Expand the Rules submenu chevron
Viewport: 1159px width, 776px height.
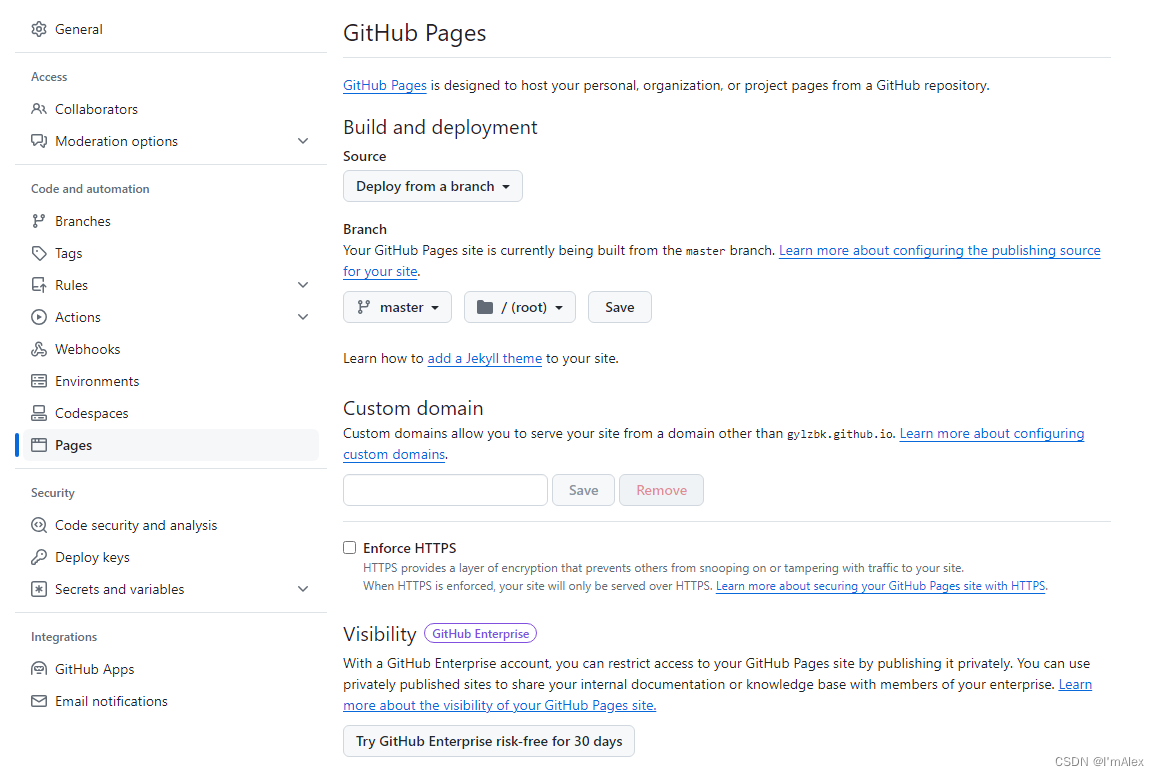pos(303,285)
